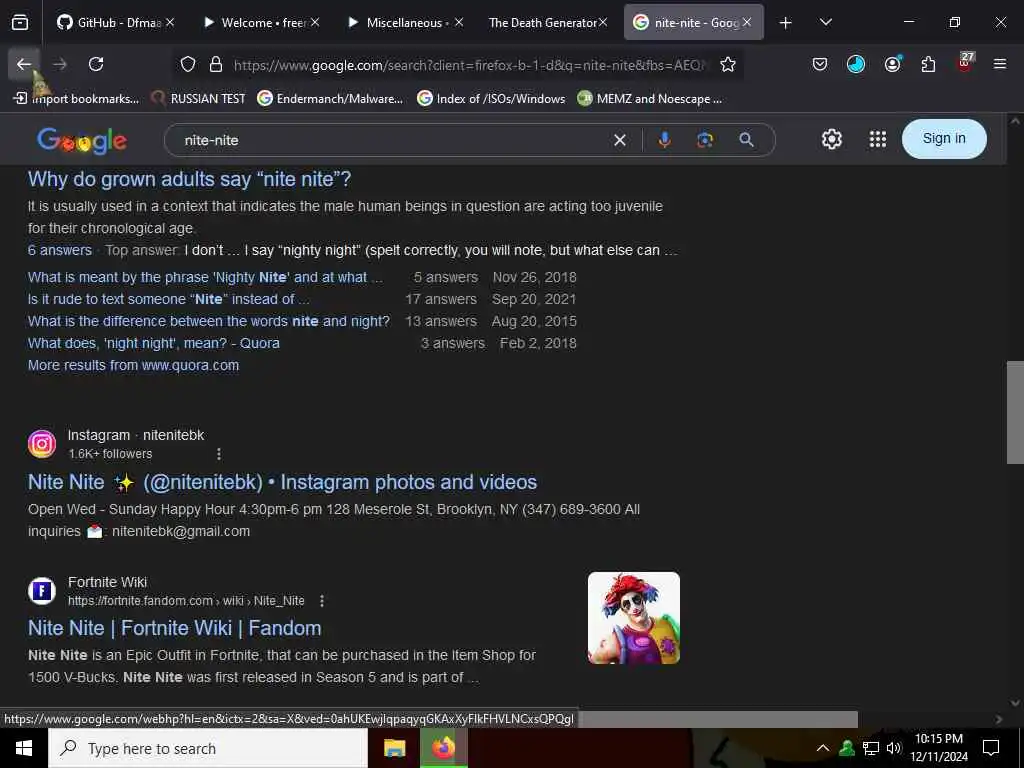Click the blue circular extension icon in toolbar
1024x768 pixels.
pyautogui.click(x=856, y=64)
